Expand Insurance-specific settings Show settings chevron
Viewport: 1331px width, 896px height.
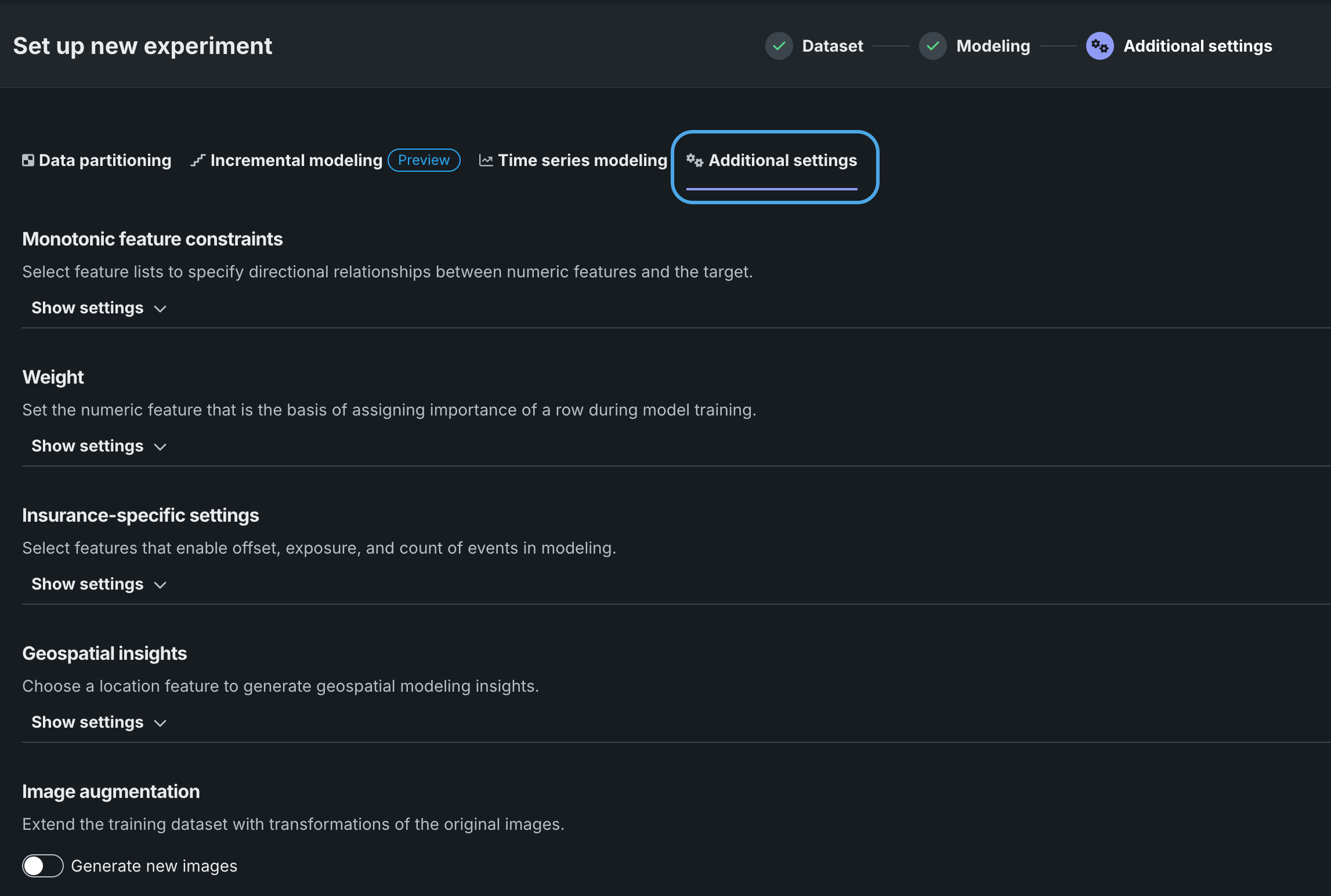point(161,585)
